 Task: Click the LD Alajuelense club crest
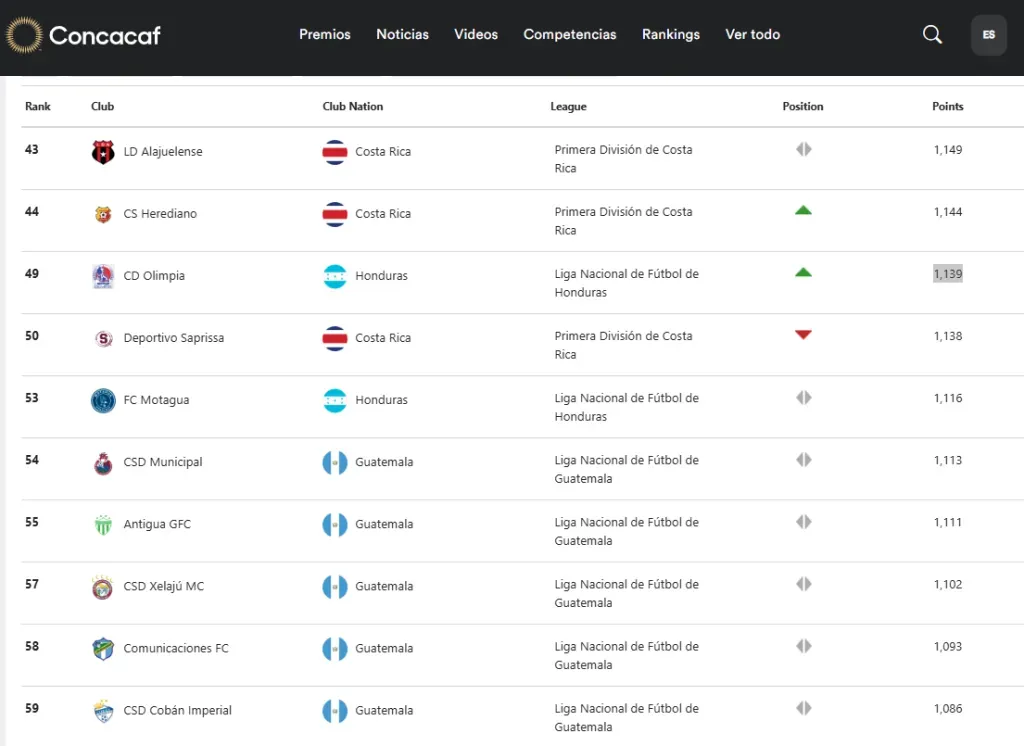pyautogui.click(x=103, y=152)
